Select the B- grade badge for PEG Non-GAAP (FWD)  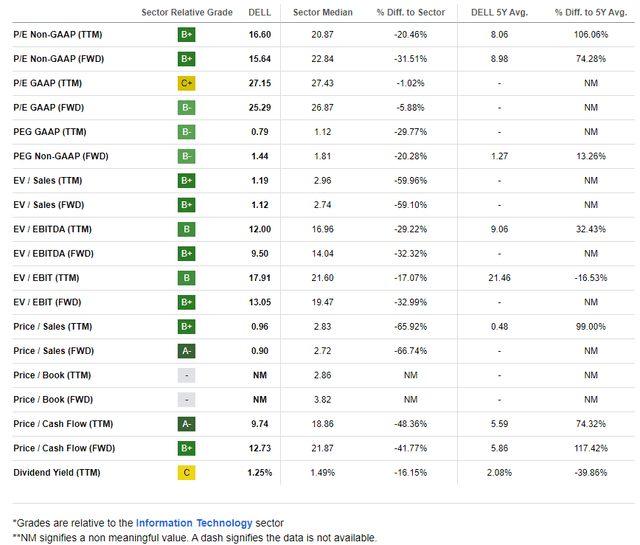point(187,156)
